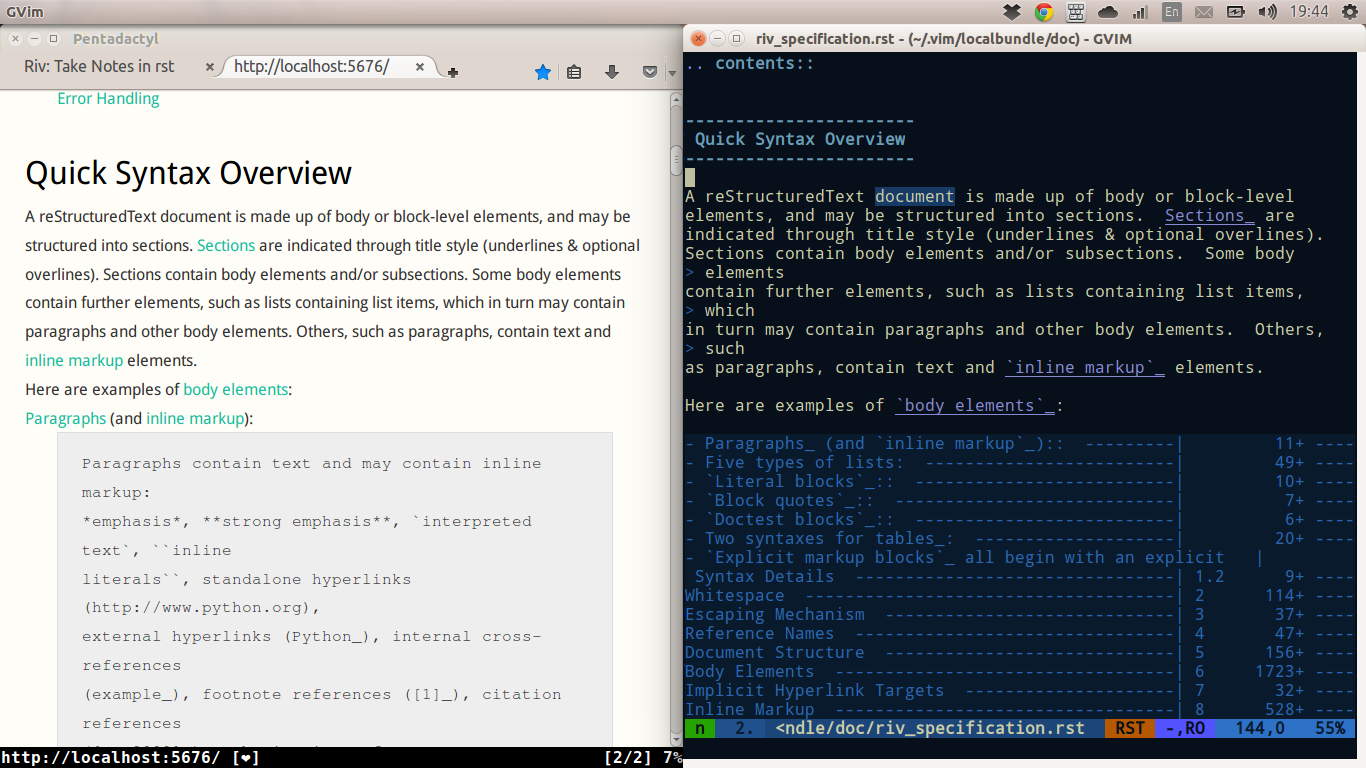Open the 'inline markup' link ending the first paragraph
The image size is (1366, 768).
(x=74, y=360)
